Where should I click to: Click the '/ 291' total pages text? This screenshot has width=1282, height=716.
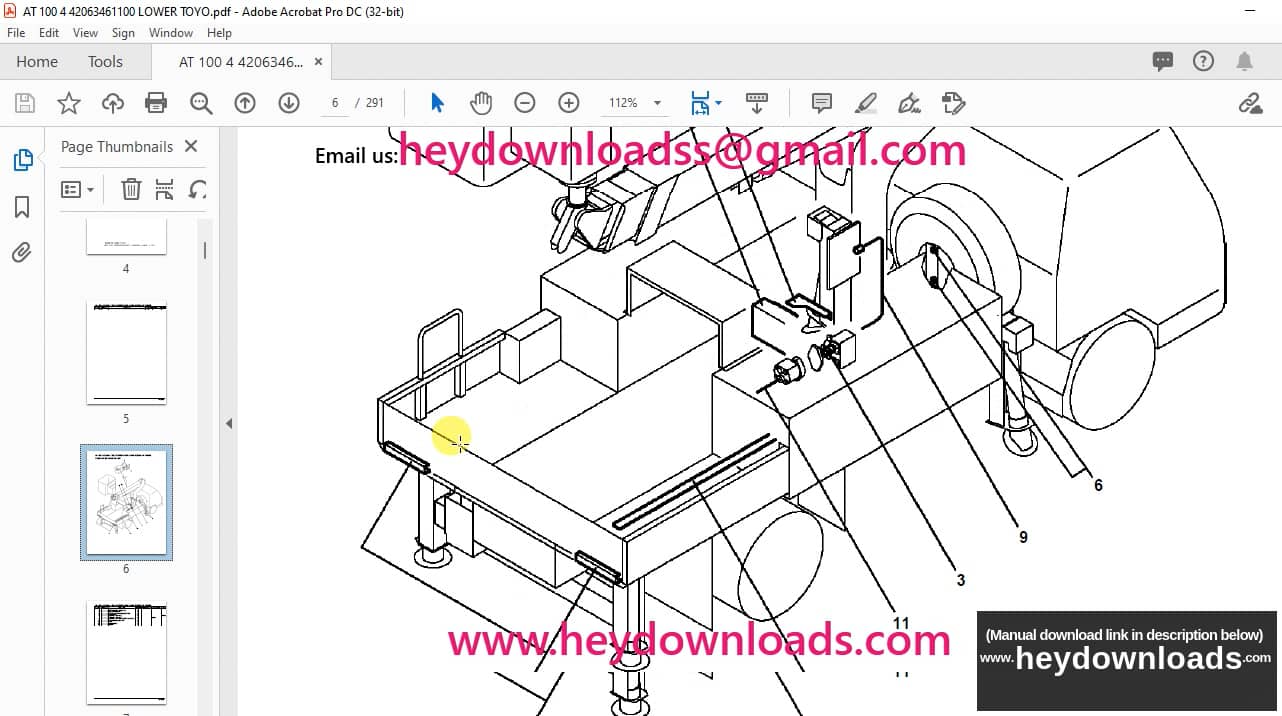pos(370,103)
